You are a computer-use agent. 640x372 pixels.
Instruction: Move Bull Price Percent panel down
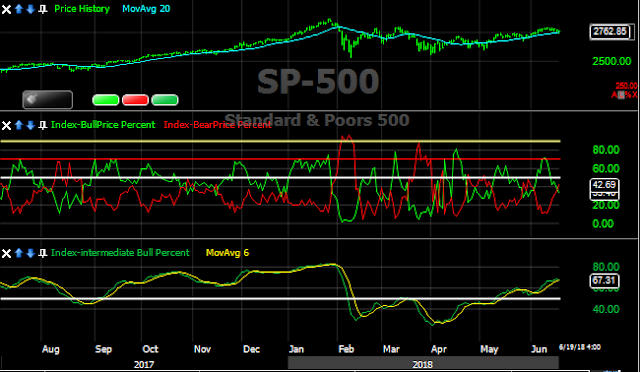point(31,125)
